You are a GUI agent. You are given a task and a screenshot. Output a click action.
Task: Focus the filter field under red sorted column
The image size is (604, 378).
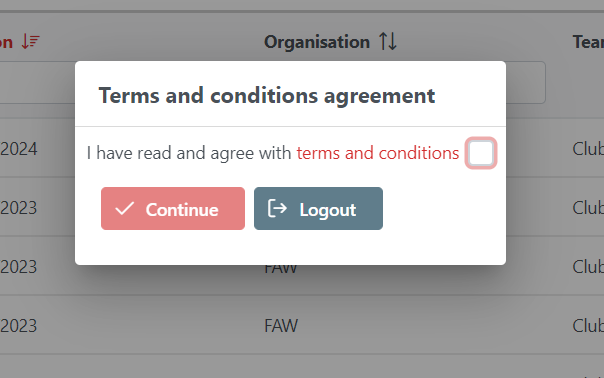(x=37, y=82)
